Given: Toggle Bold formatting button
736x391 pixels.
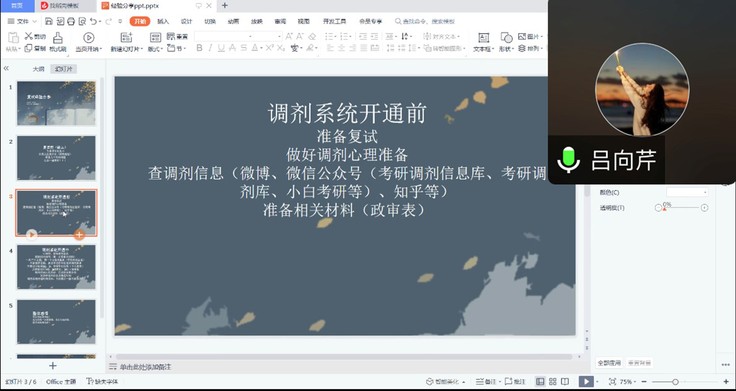Looking at the screenshot, I should [x=199, y=48].
